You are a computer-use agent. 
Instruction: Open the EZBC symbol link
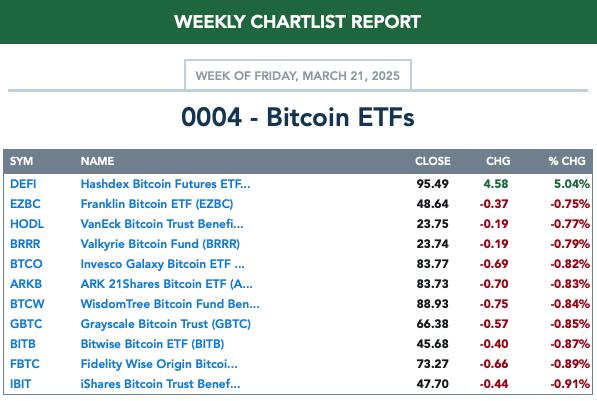coord(25,204)
